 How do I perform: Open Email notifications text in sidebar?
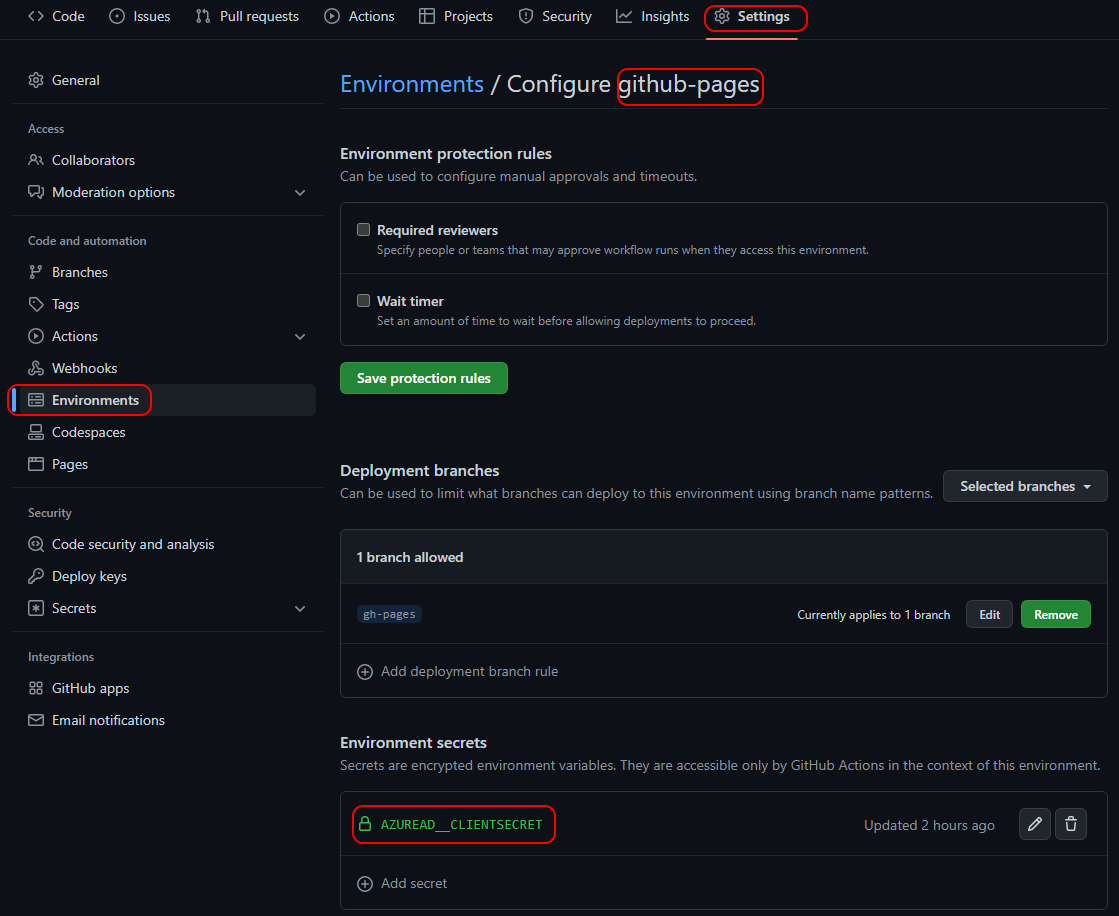tap(108, 720)
